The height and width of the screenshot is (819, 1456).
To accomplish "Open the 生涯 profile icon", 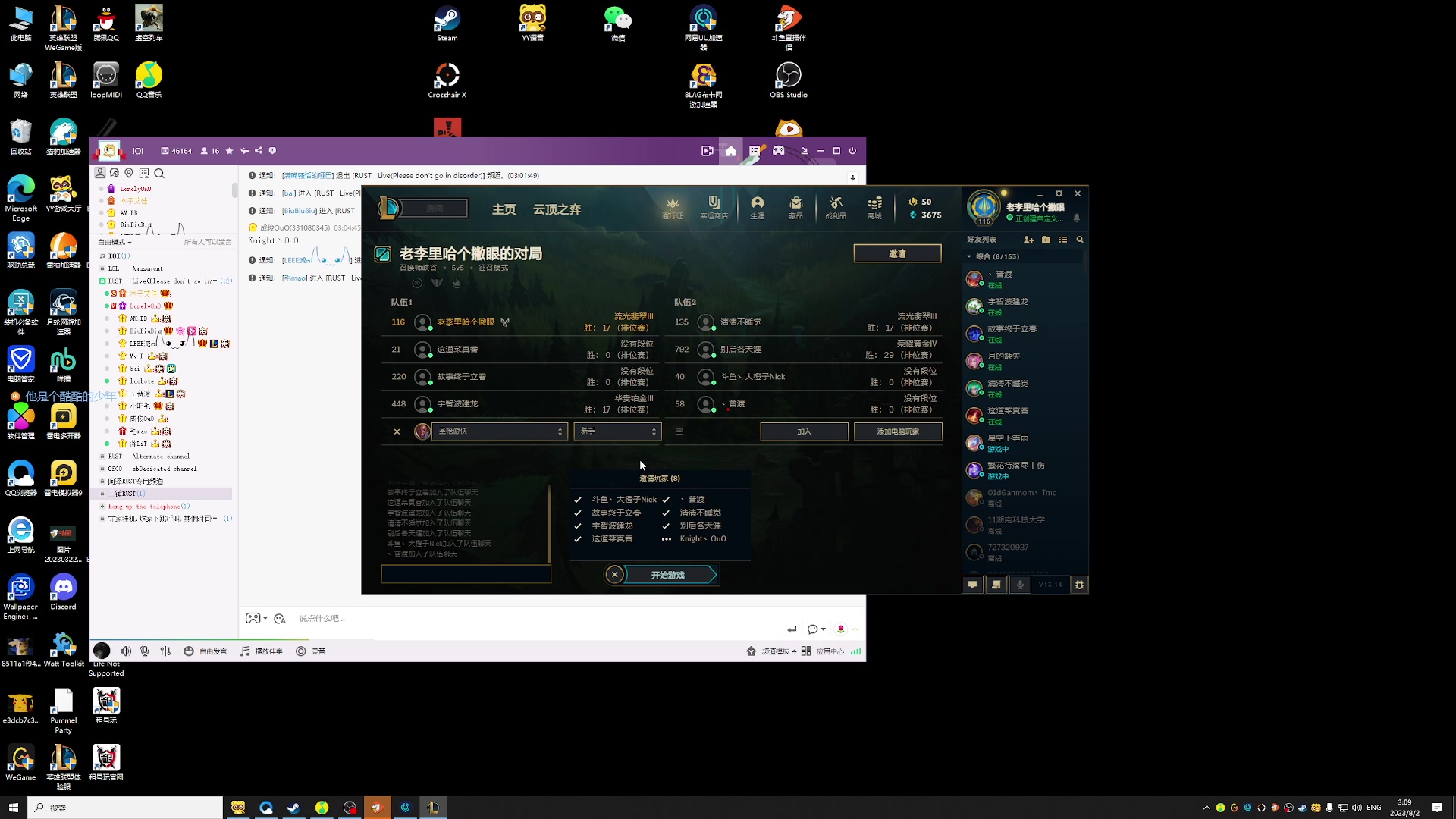I will pyautogui.click(x=757, y=208).
